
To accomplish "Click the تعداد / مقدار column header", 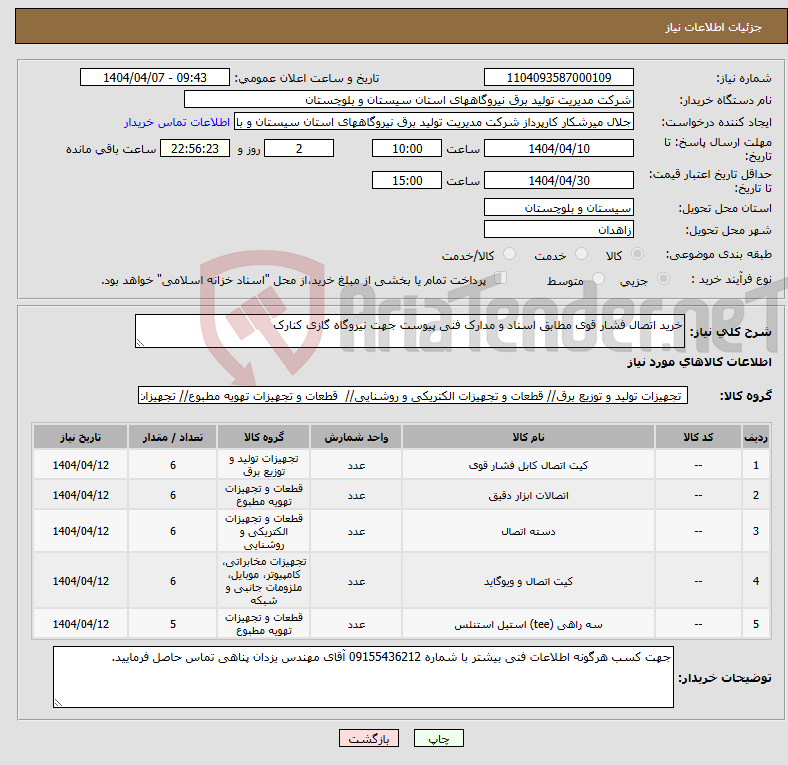I will pos(172,437).
